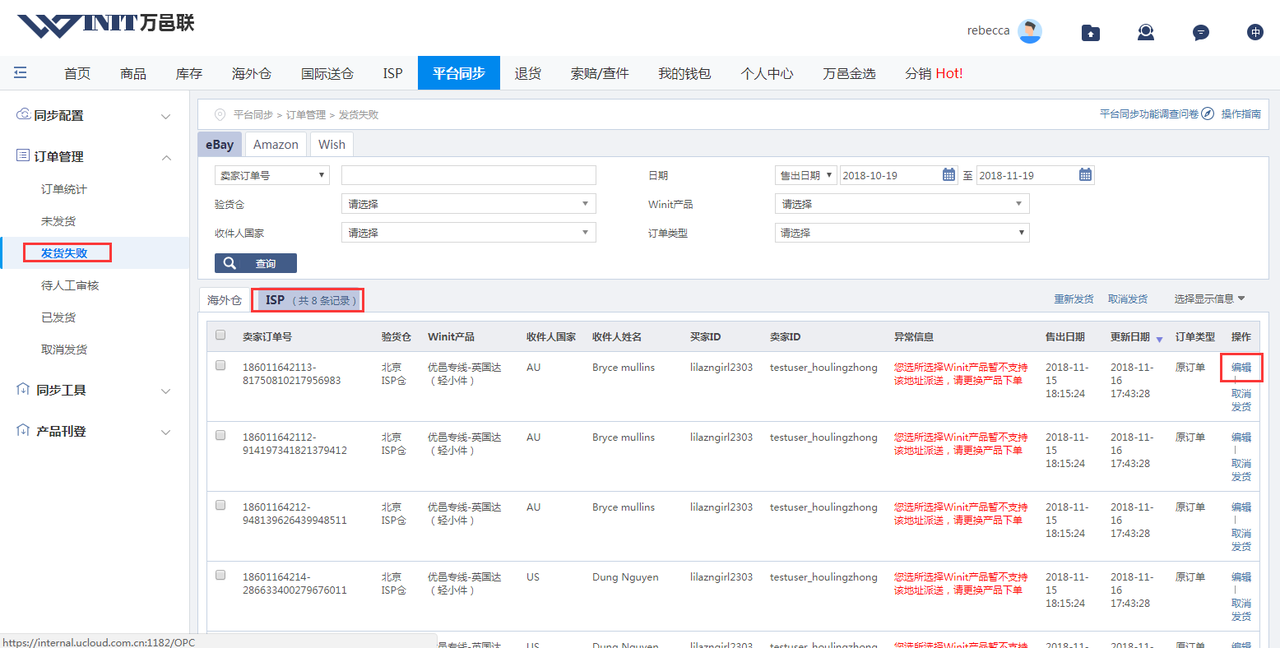The height and width of the screenshot is (648, 1280).
Task: Switch to the Wish platform tab
Action: point(332,145)
